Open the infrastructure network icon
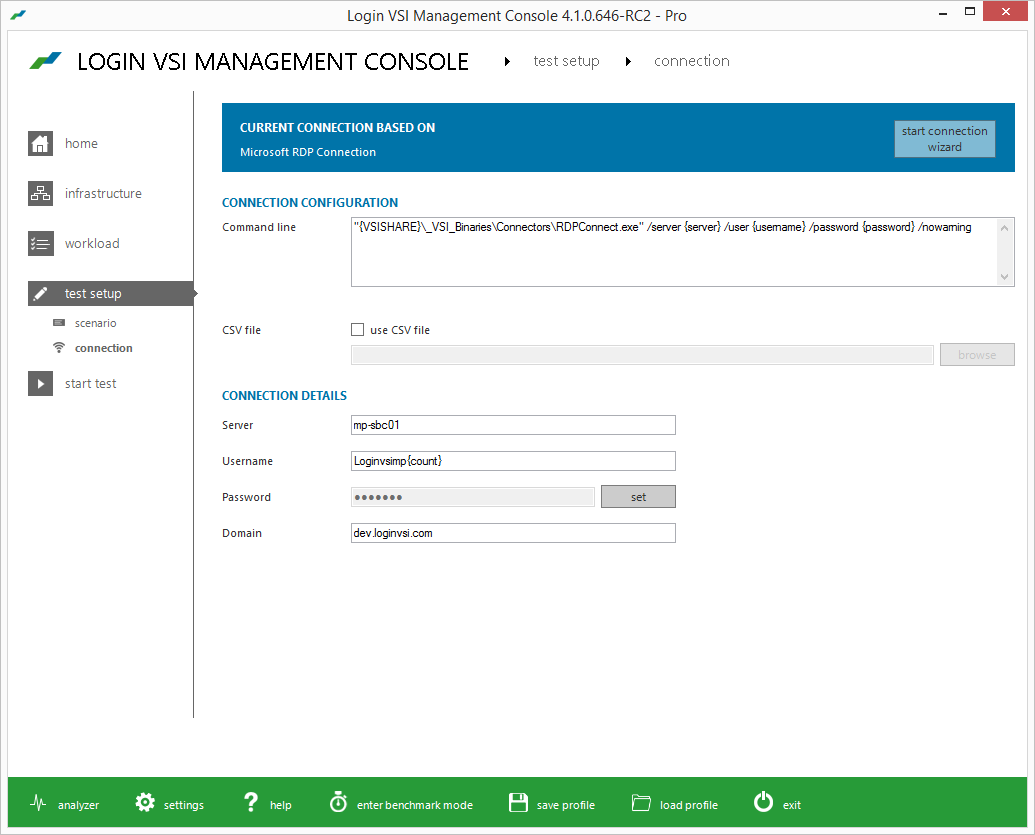This screenshot has width=1035, height=835. tap(40, 193)
